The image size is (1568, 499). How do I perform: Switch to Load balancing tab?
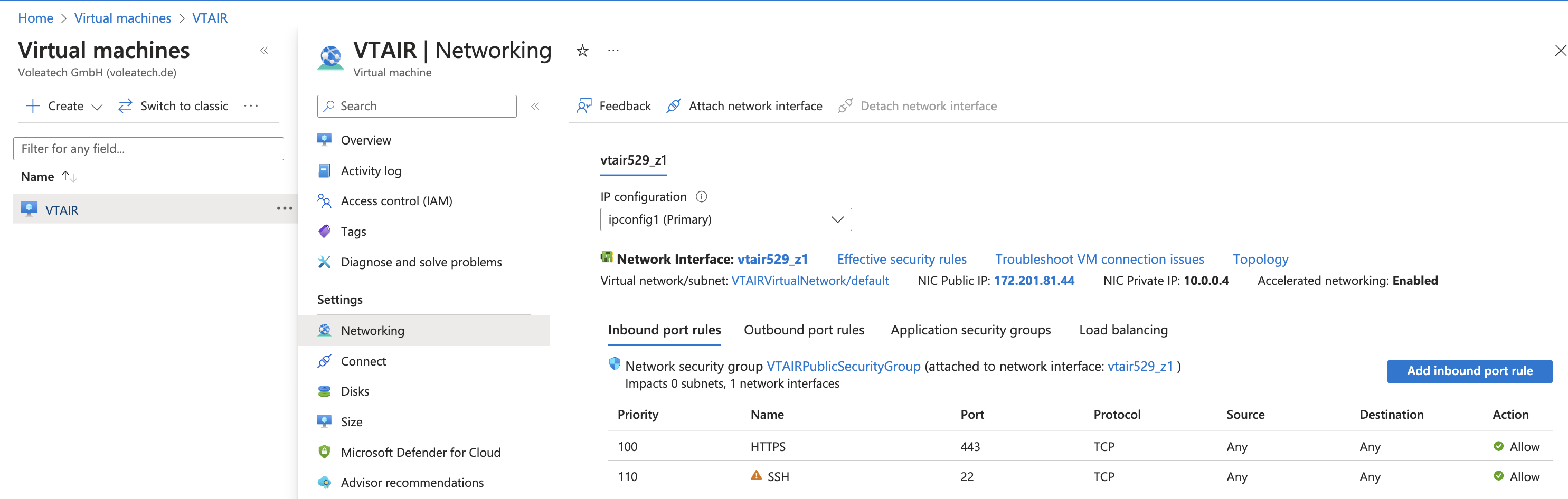click(1123, 330)
